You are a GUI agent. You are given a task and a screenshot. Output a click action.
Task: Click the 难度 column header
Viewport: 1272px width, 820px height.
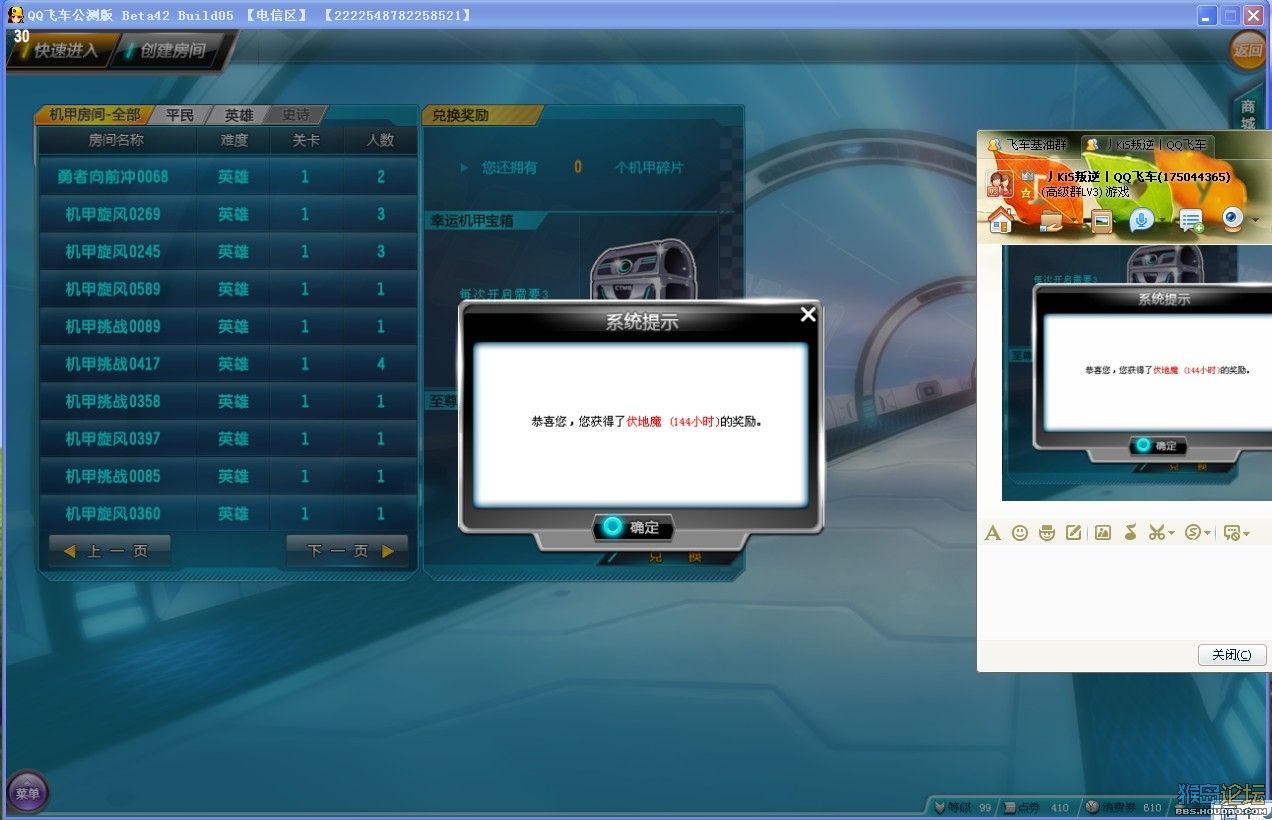pyautogui.click(x=234, y=141)
